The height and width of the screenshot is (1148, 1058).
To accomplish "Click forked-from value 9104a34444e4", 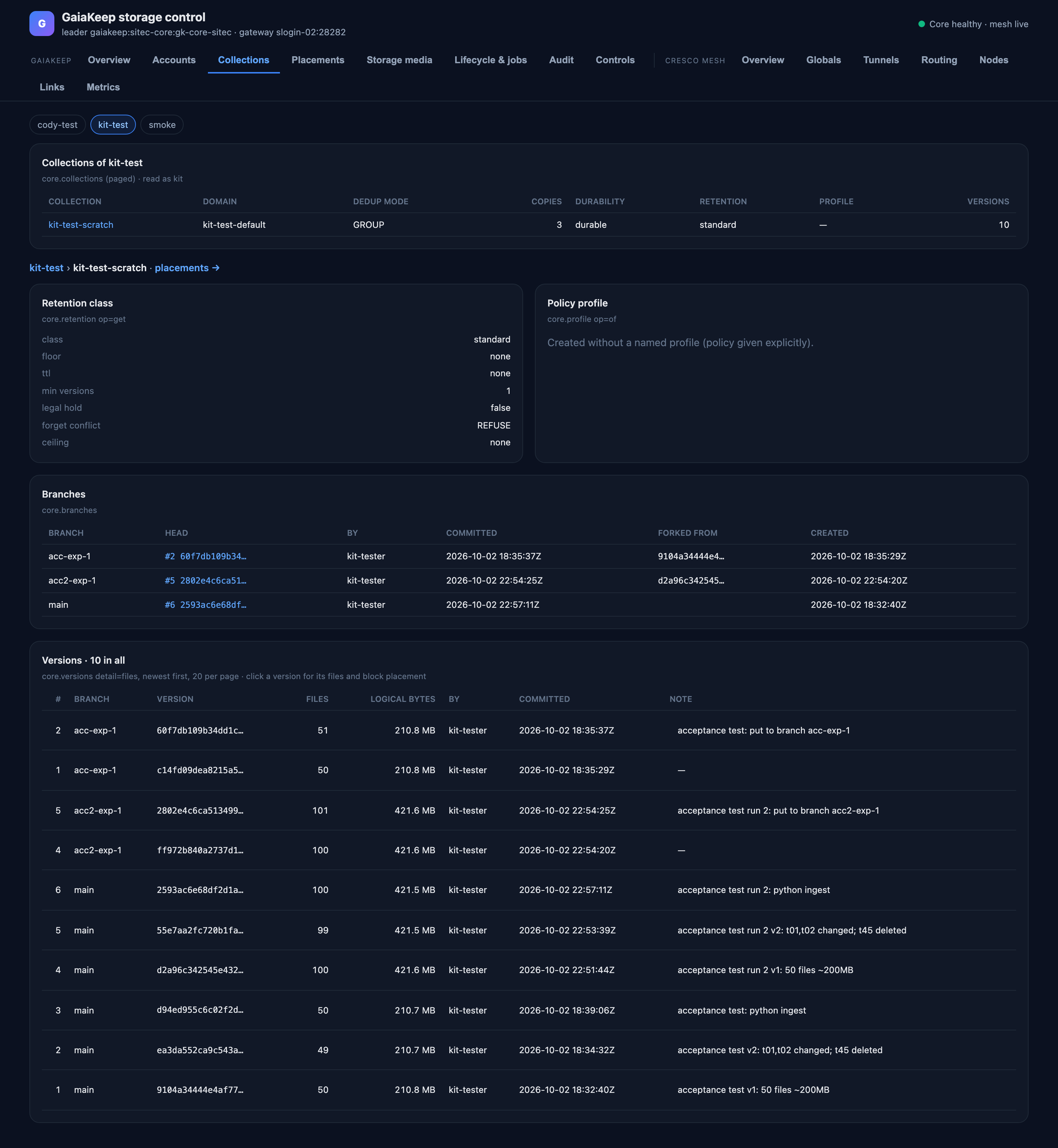I will 690,556.
